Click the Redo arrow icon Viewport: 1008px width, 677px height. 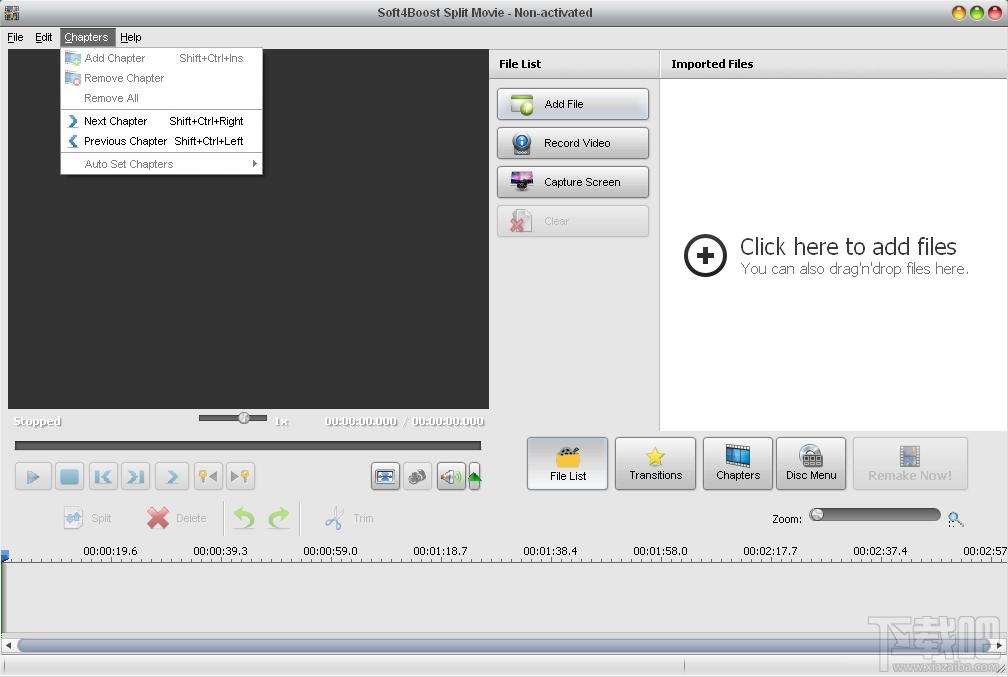pos(279,518)
